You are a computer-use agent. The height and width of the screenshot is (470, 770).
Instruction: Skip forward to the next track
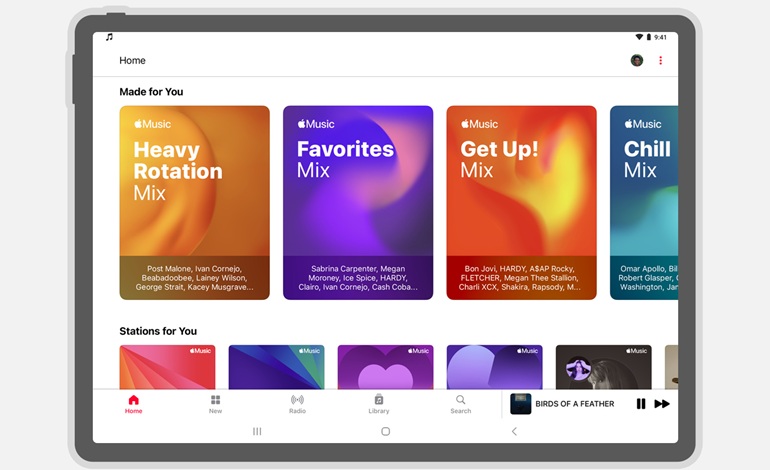pyautogui.click(x=662, y=404)
